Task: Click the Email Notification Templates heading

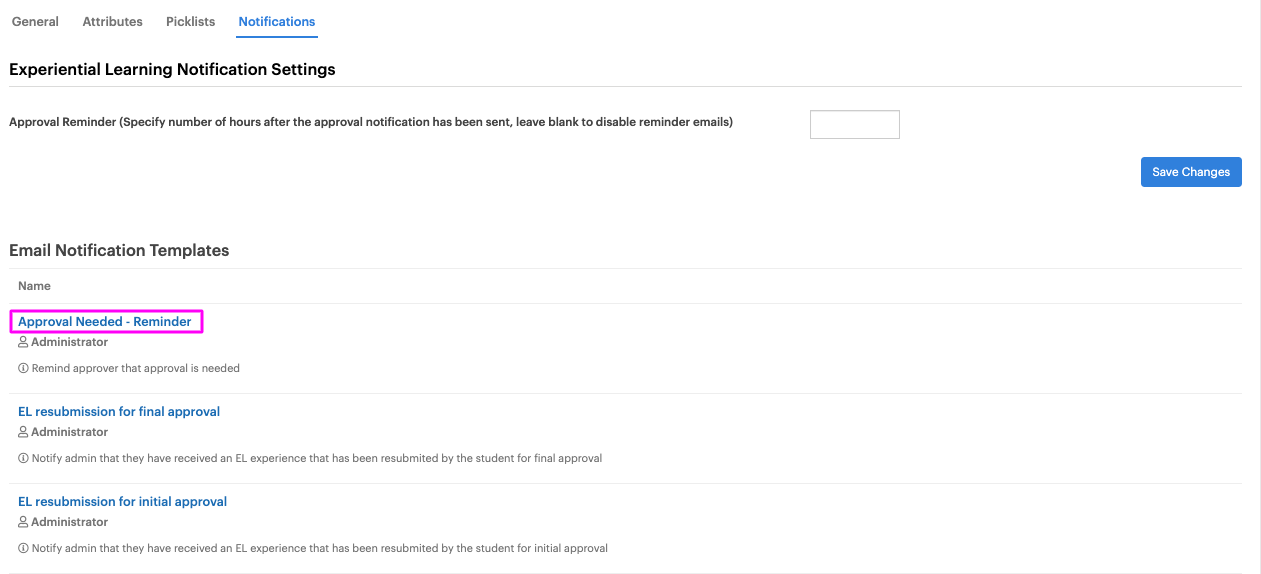Action: [119, 251]
